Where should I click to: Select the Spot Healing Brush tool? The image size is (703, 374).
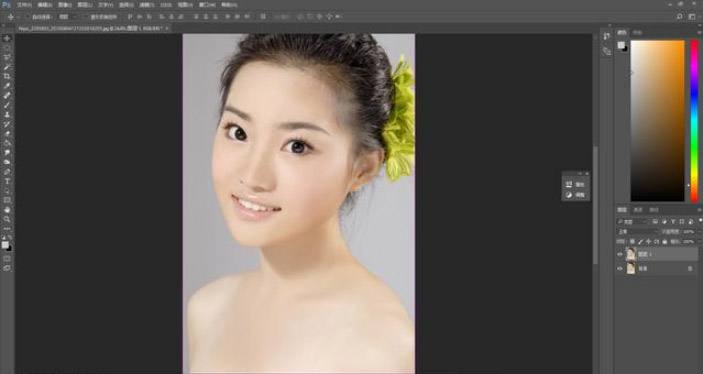point(7,95)
